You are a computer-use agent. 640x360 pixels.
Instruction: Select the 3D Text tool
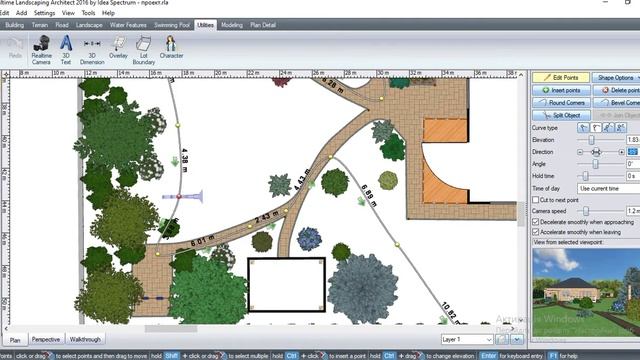click(x=66, y=50)
